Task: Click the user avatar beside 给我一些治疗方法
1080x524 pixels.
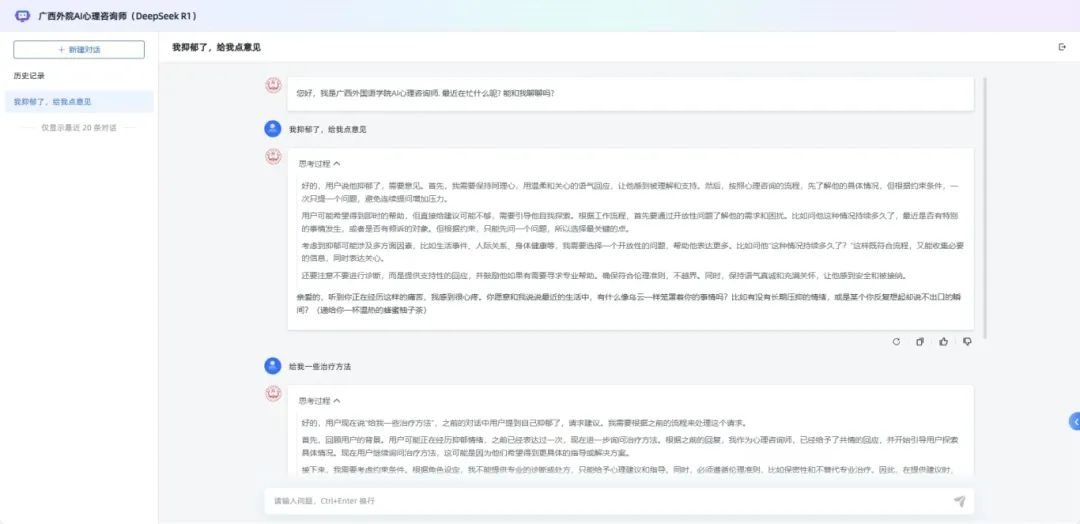Action: (272, 366)
